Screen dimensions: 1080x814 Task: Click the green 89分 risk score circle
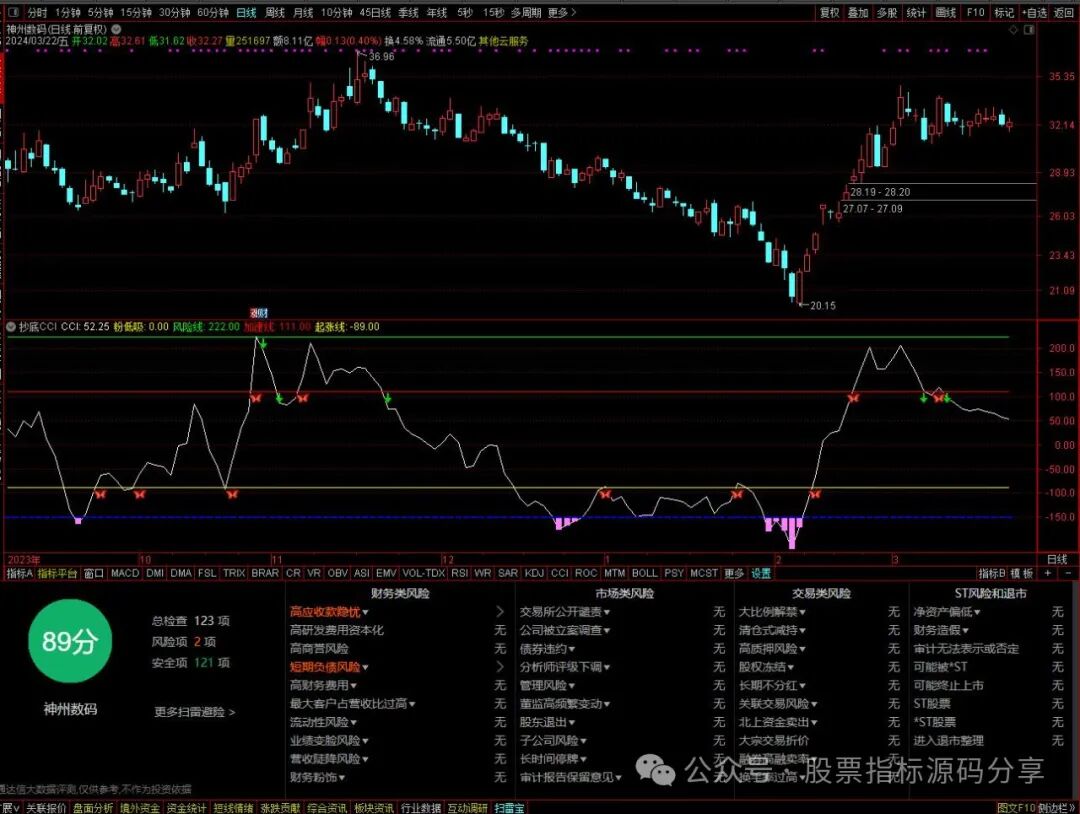click(70, 641)
